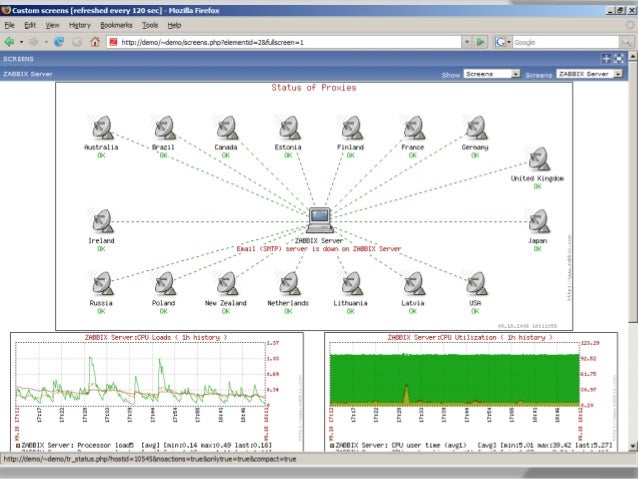Image resolution: width=638 pixels, height=479 pixels.
Task: Click the search magnifier icon
Action: click(x=626, y=42)
